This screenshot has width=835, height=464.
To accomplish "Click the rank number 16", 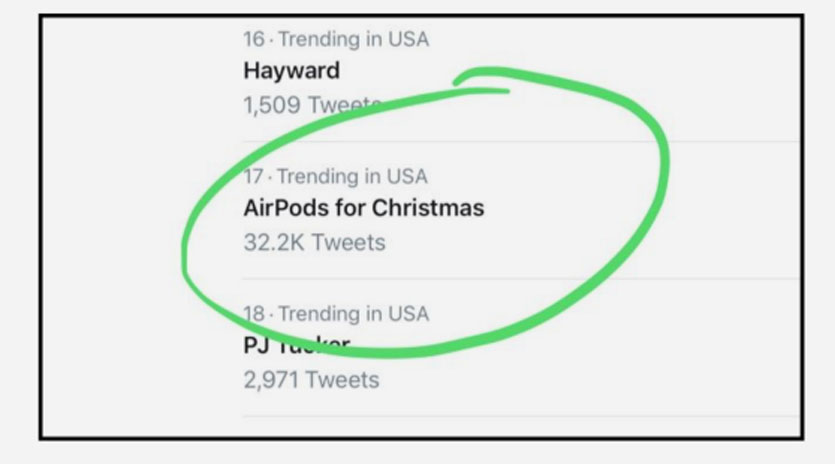I will click(x=254, y=40).
